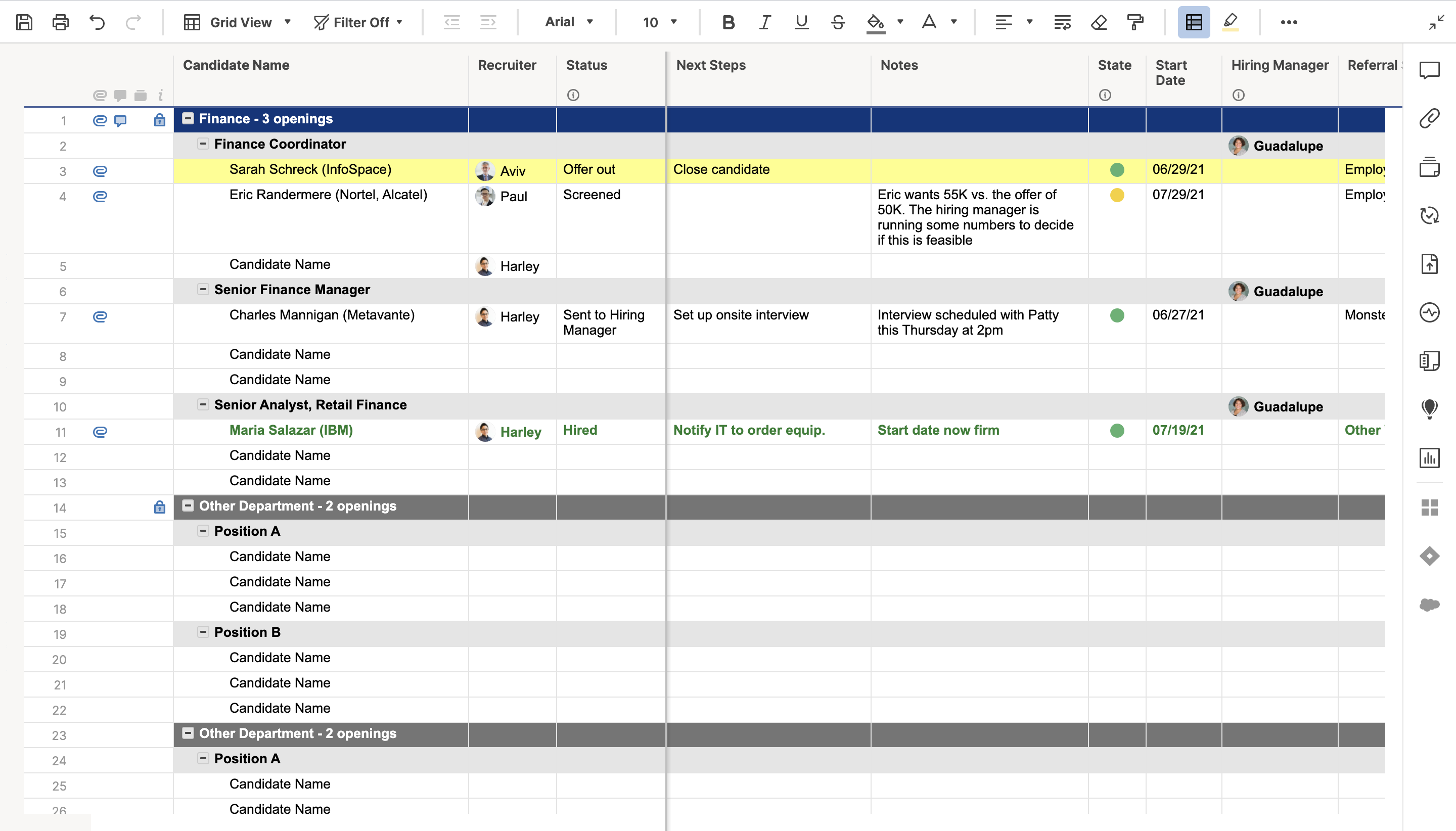Click the Undo arrow icon
This screenshot has height=831, width=1456.
coord(97,22)
